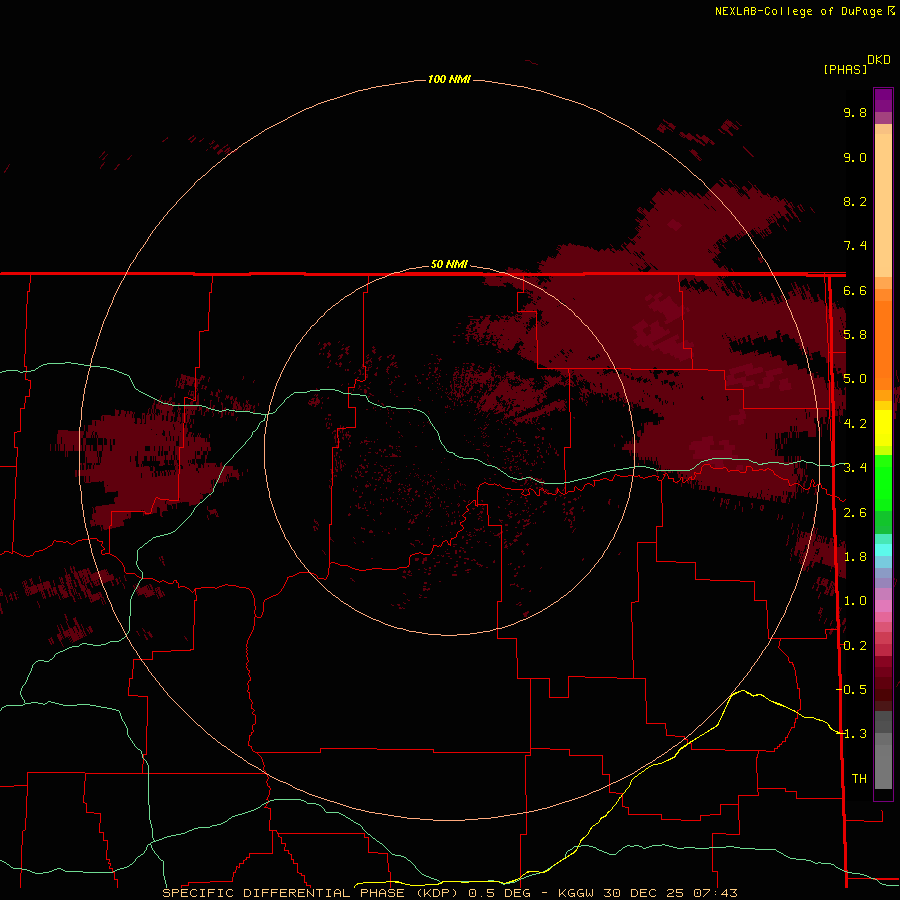The image size is (900, 900).
Task: Click the 4.2 value on color scale
Action: [855, 423]
